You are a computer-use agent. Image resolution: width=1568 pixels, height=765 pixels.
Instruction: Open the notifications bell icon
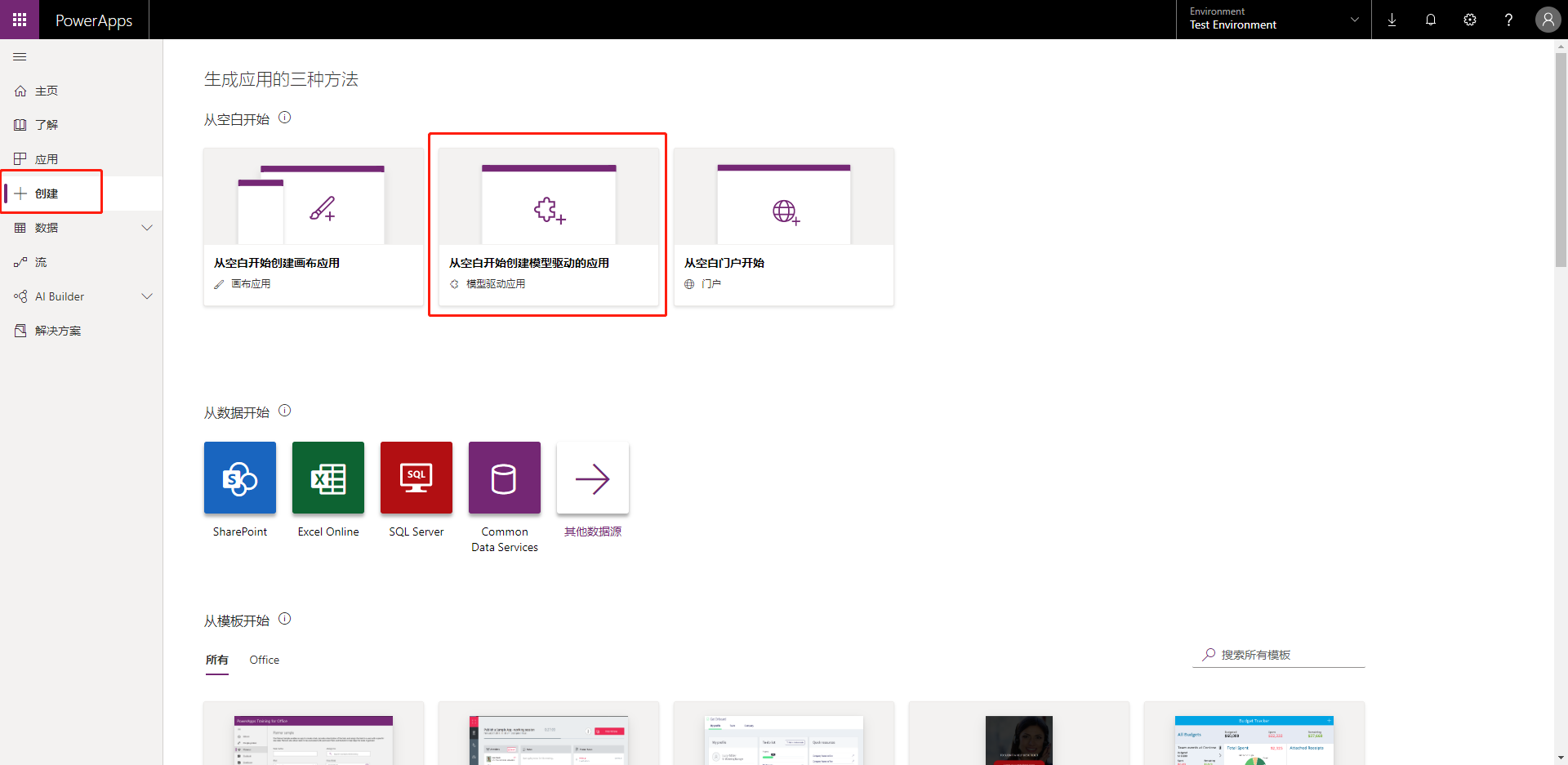point(1431,19)
